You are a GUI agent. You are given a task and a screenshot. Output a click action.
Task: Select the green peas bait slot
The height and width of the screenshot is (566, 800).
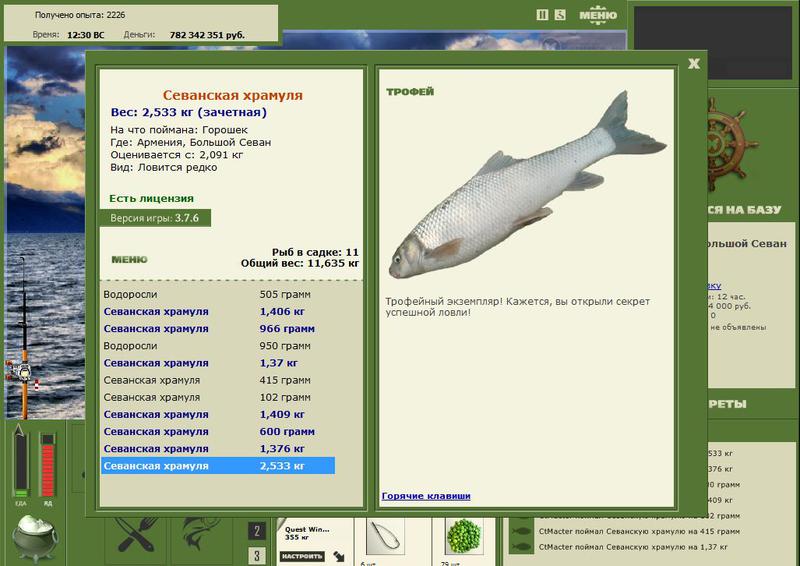click(464, 536)
